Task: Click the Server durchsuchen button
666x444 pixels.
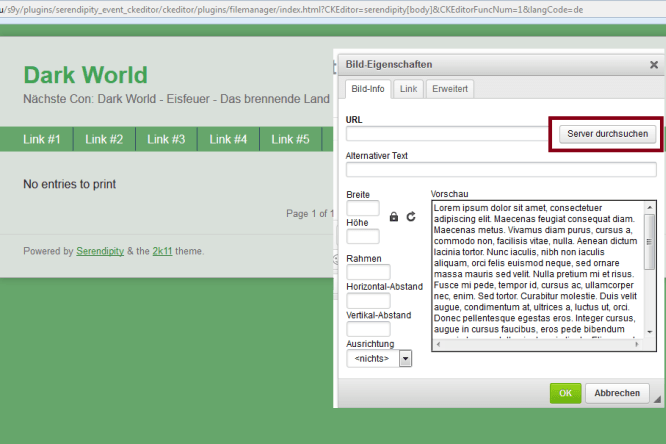Action: tap(605, 134)
